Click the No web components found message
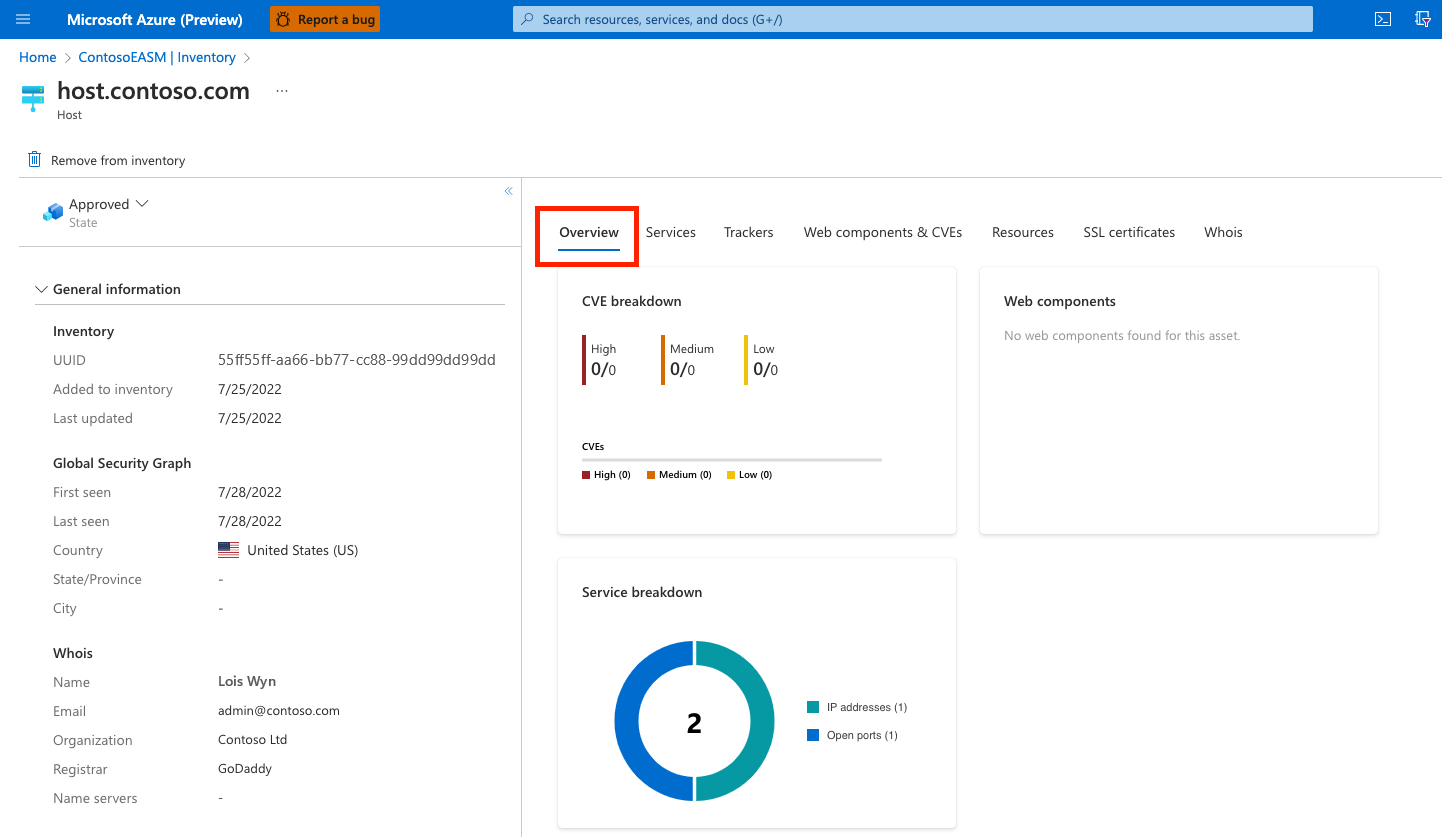 (1122, 336)
